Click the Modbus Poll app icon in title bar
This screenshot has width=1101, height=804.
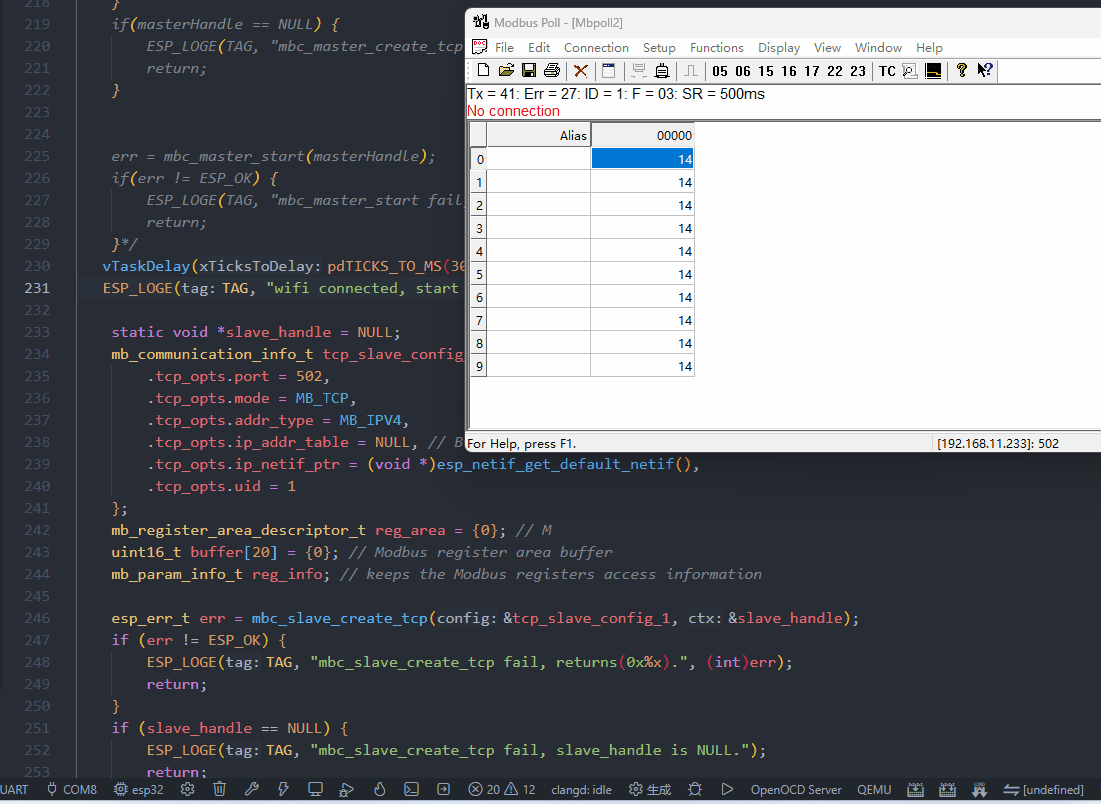tap(481, 22)
